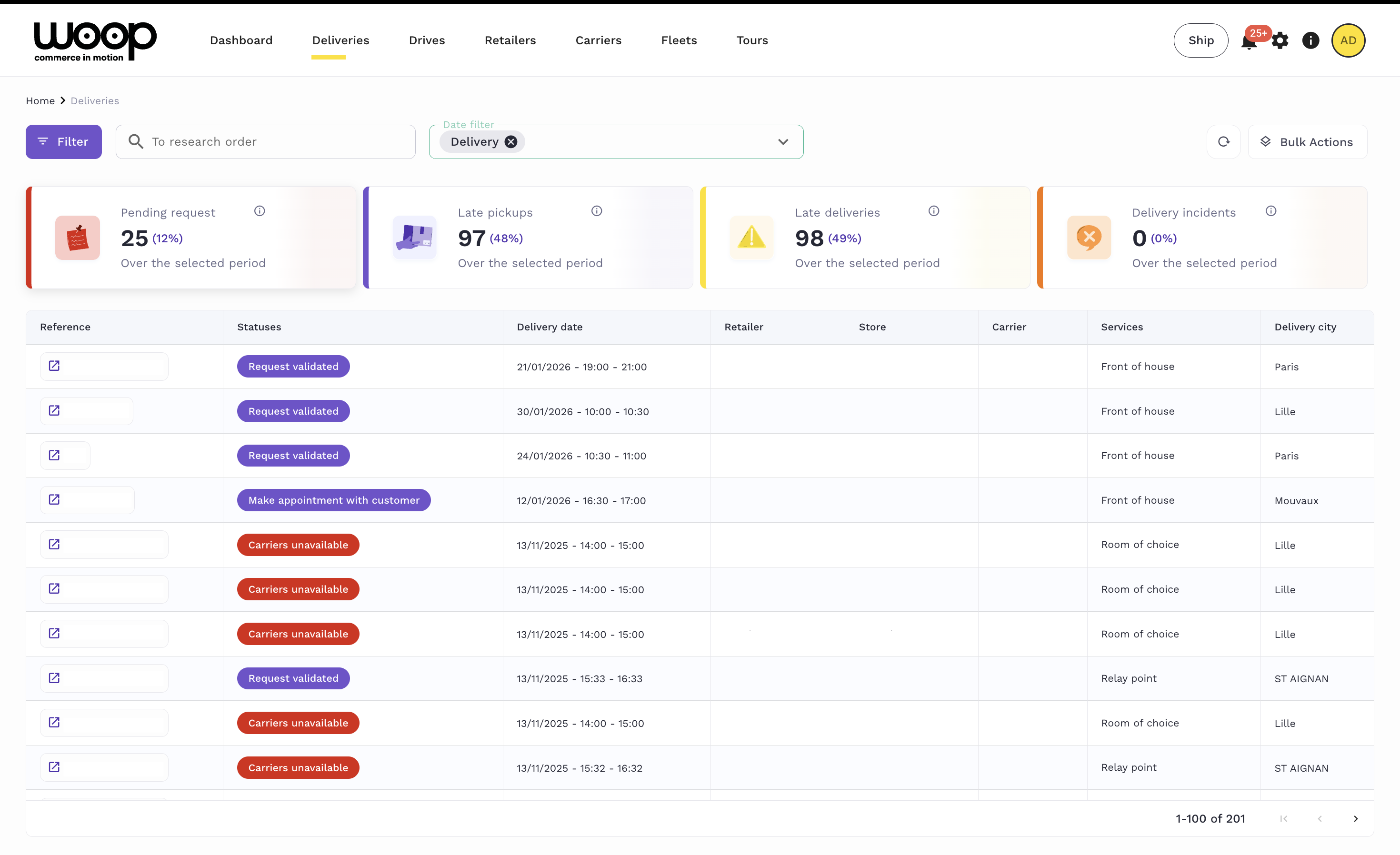Open the Bulk Actions menu
Image resolution: width=1400 pixels, height=855 pixels.
point(1307,142)
